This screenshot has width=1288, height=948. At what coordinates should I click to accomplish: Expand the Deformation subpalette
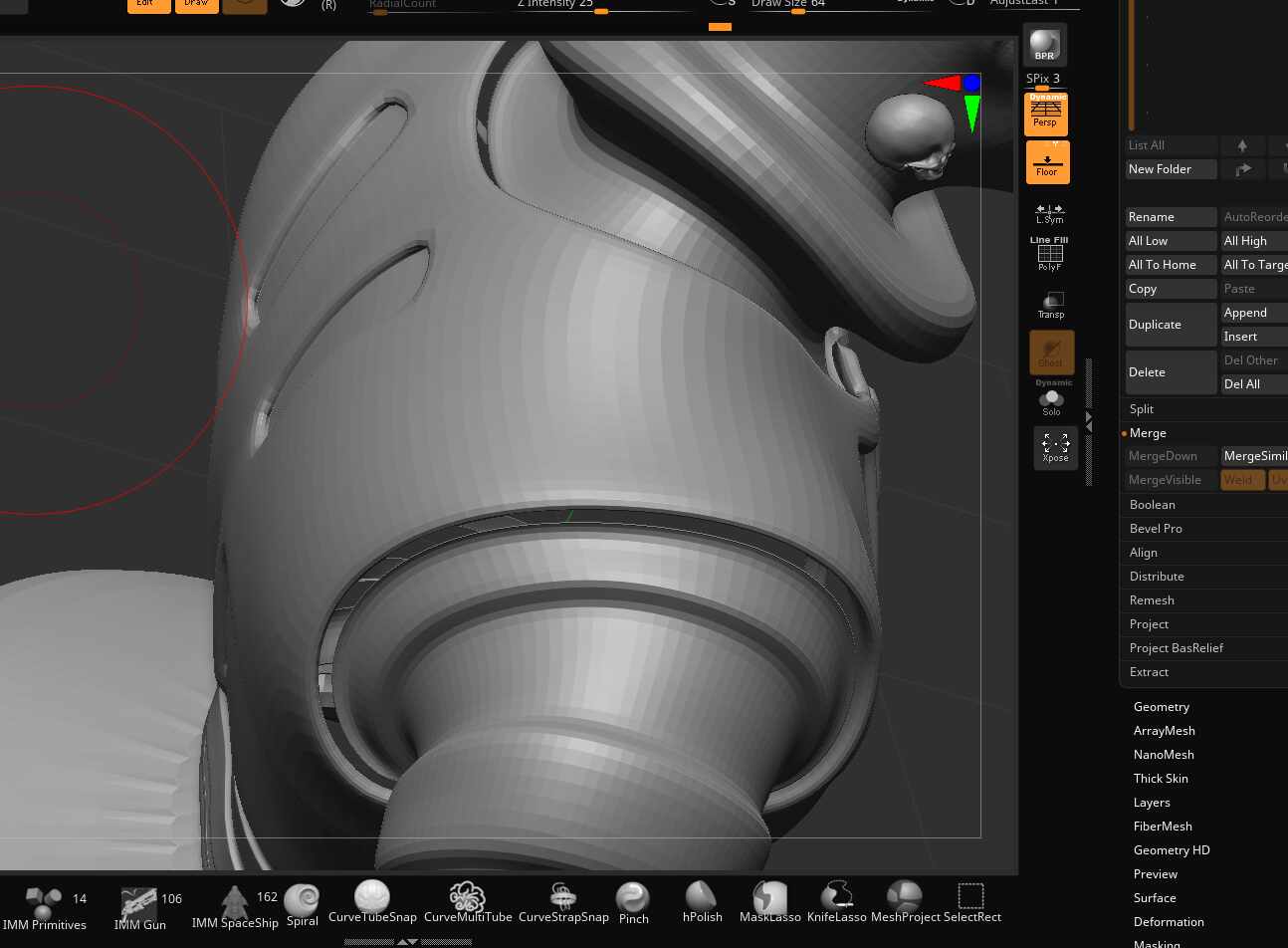[x=1169, y=921]
